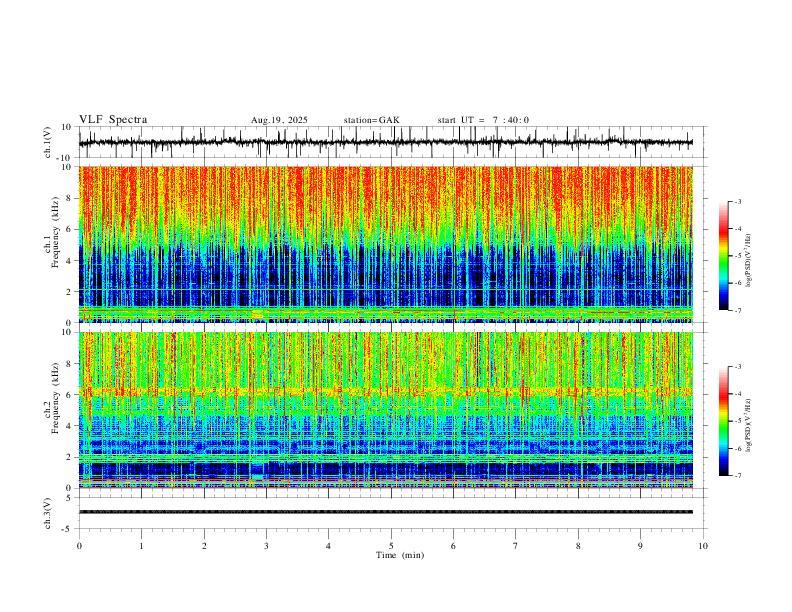
Task: Click the 'VLF Spectra' title text
Action: 113,120
